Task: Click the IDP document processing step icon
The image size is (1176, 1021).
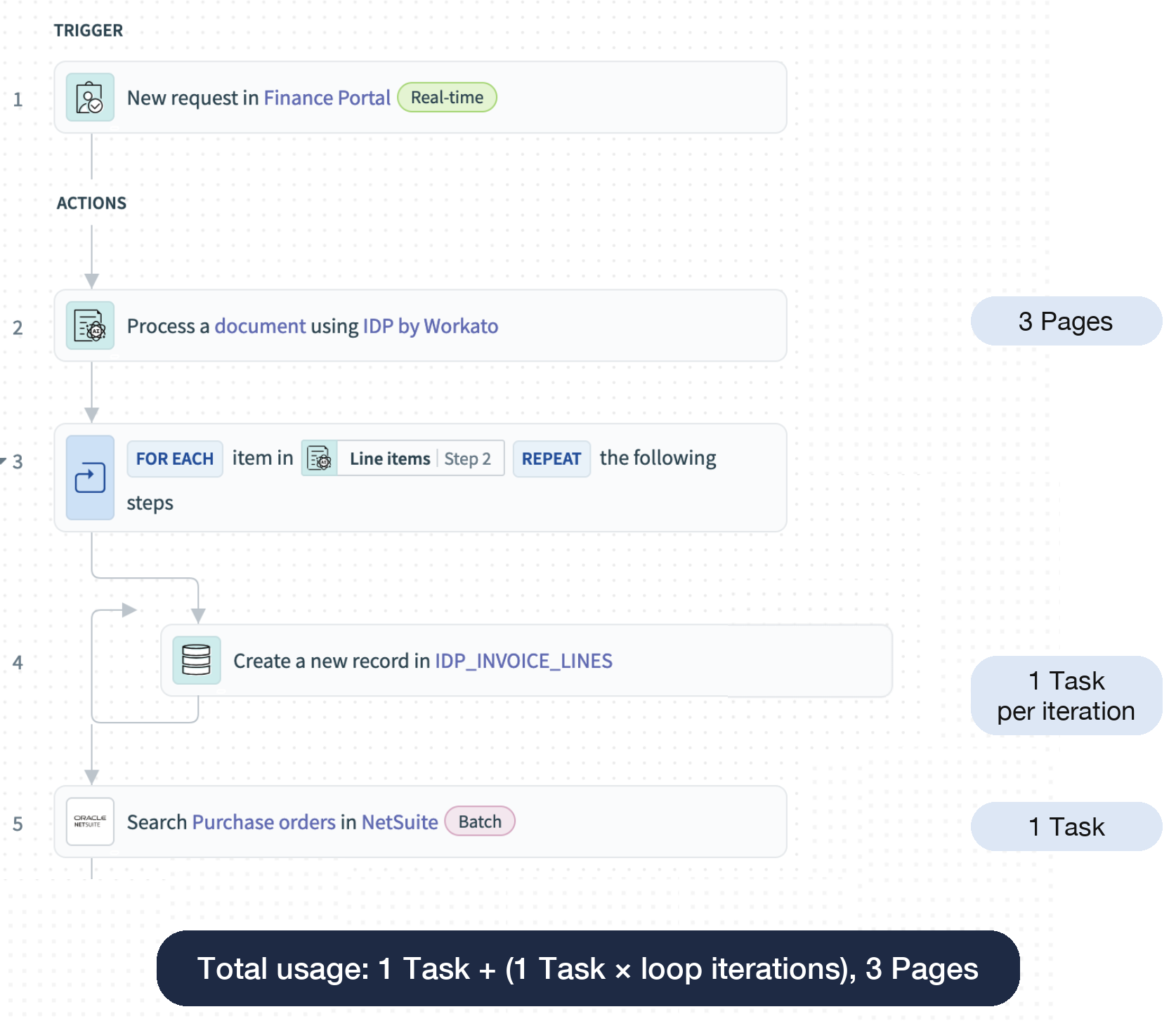Action: [x=90, y=326]
